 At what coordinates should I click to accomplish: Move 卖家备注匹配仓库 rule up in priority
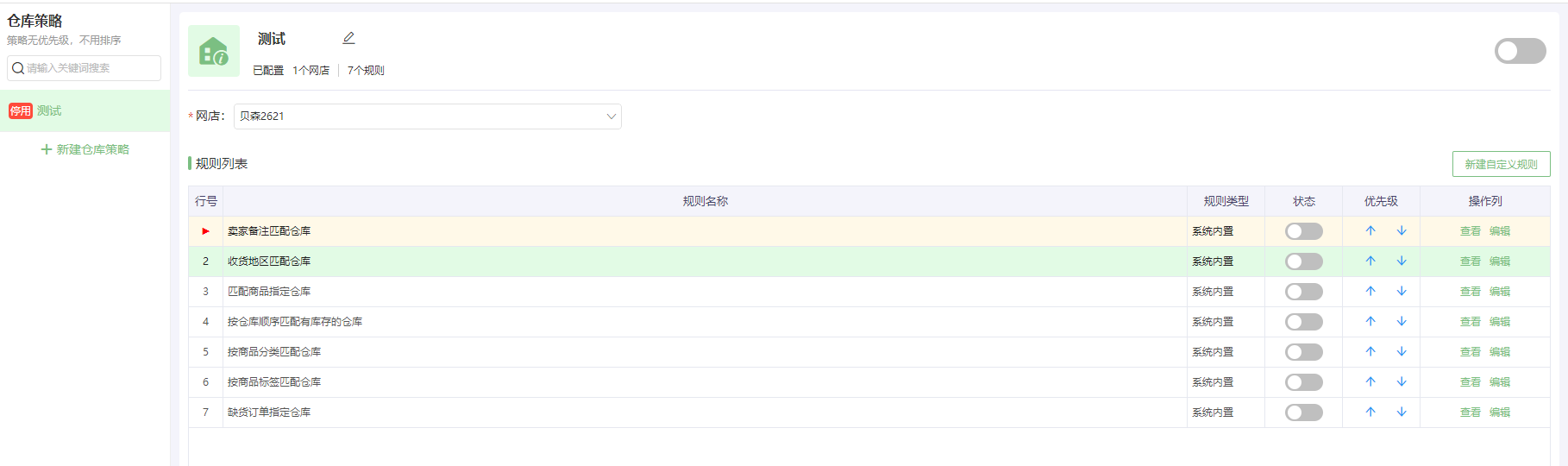pyautogui.click(x=1370, y=230)
